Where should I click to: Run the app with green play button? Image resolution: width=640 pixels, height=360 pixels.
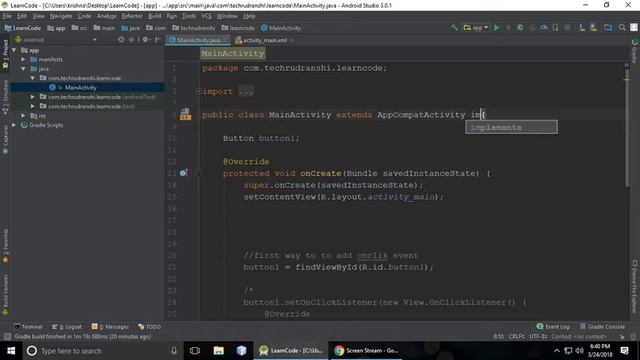click(497, 28)
